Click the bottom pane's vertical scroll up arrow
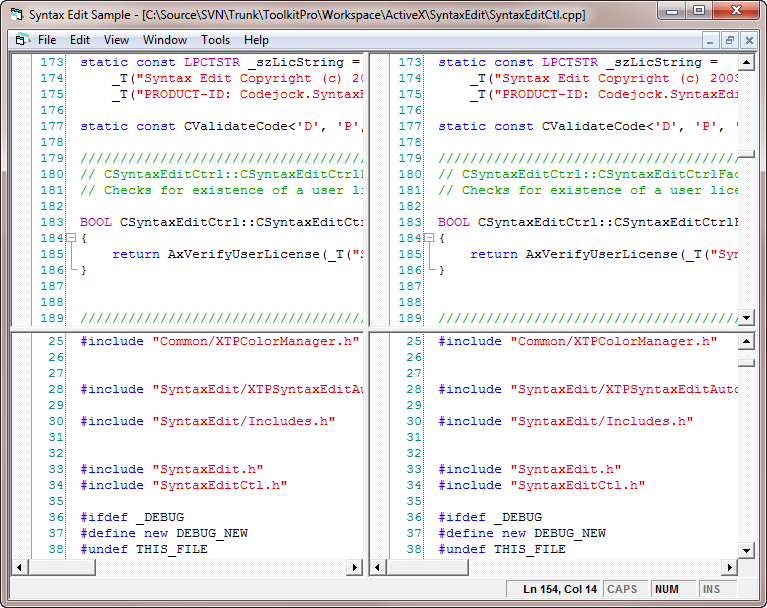 point(746,341)
